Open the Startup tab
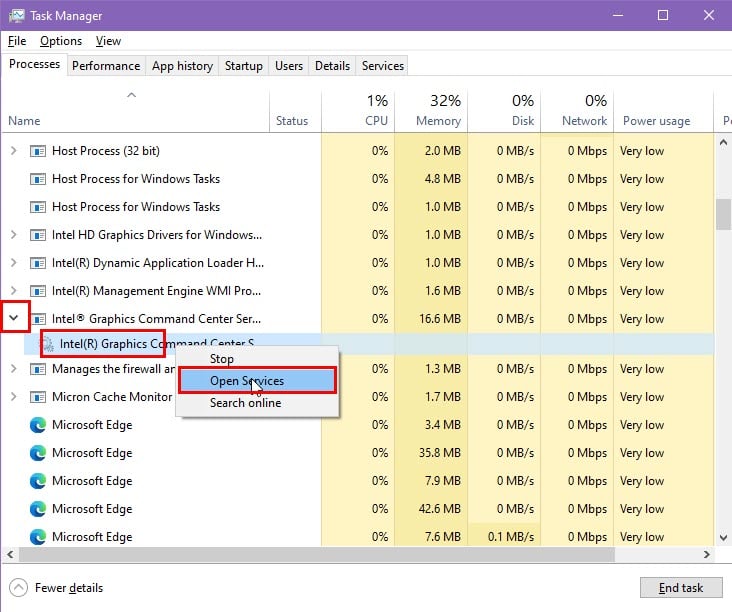This screenshot has width=732, height=612. coord(244,66)
